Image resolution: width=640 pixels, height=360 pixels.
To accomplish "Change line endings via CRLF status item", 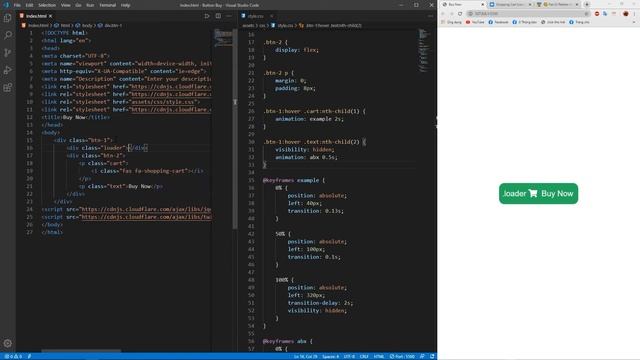I will [x=364, y=356].
